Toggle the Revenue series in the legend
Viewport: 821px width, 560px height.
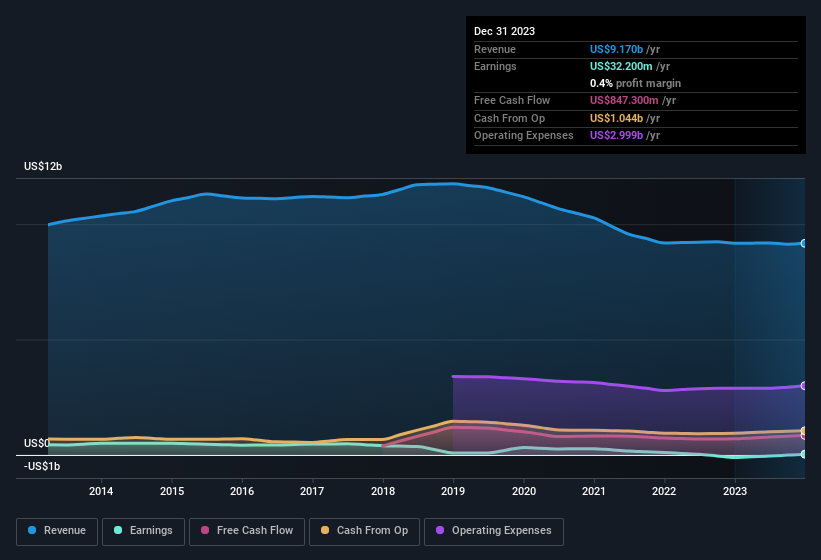58,531
